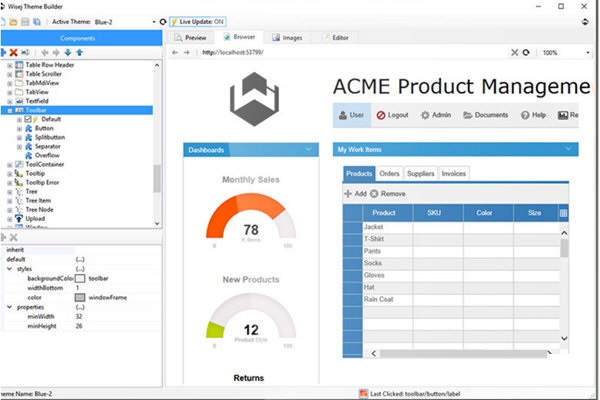This screenshot has height=400, width=600.
Task: Open grid column chooser icon
Action: 563,213
